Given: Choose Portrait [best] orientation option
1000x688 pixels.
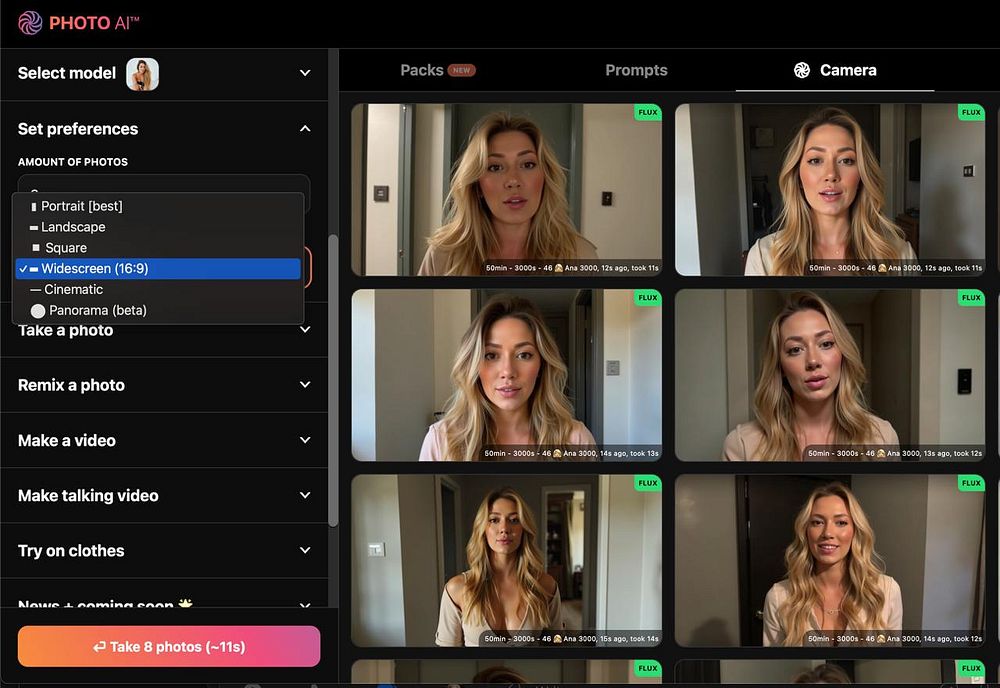Looking at the screenshot, I should pos(158,206).
